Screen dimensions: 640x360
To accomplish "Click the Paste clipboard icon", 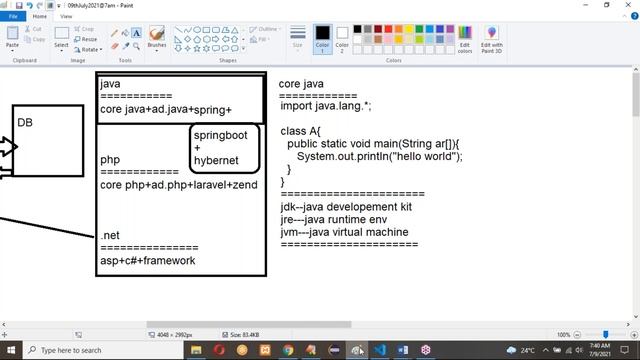I will coord(12,33).
